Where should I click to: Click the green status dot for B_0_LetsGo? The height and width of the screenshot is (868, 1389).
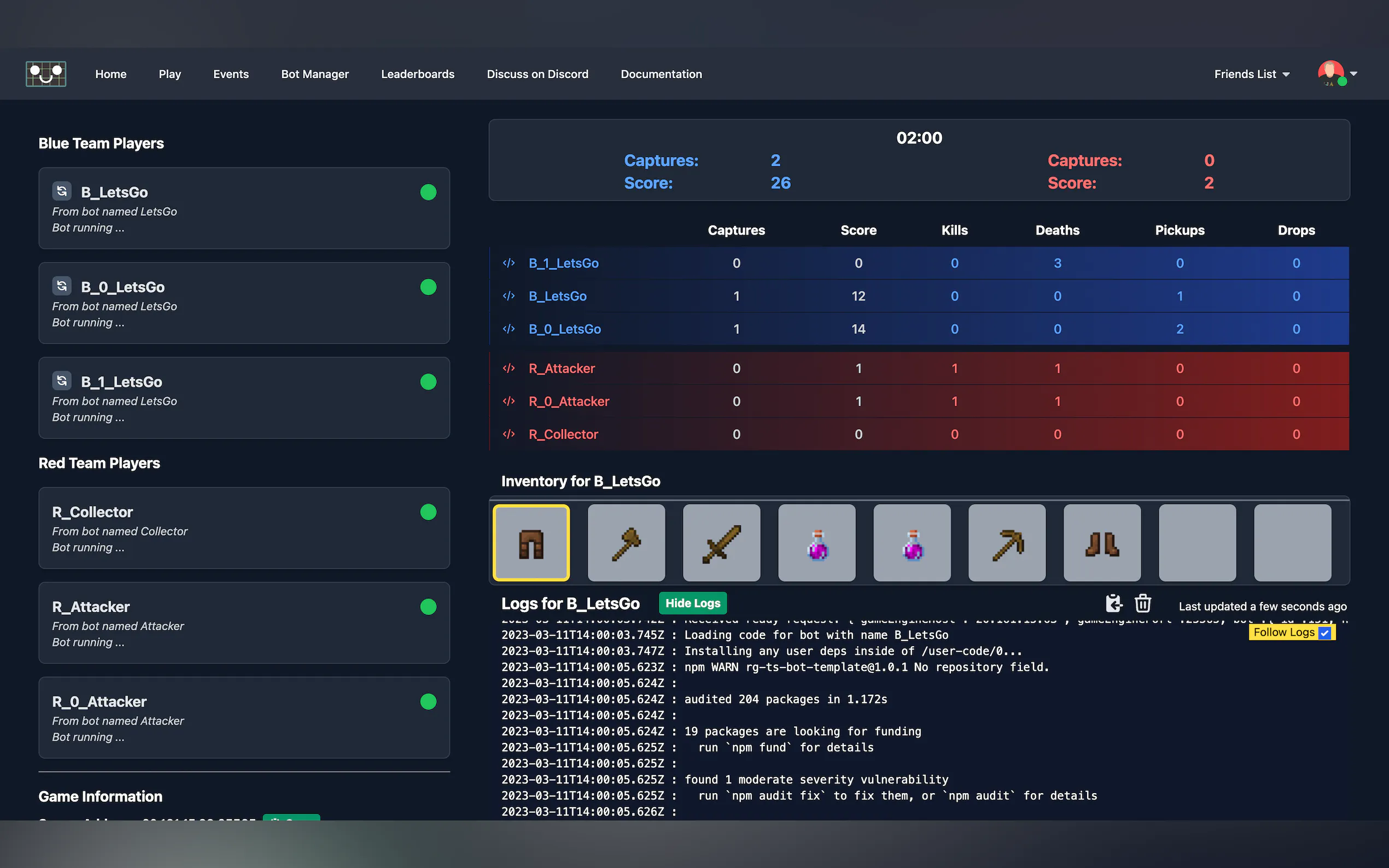(428, 287)
